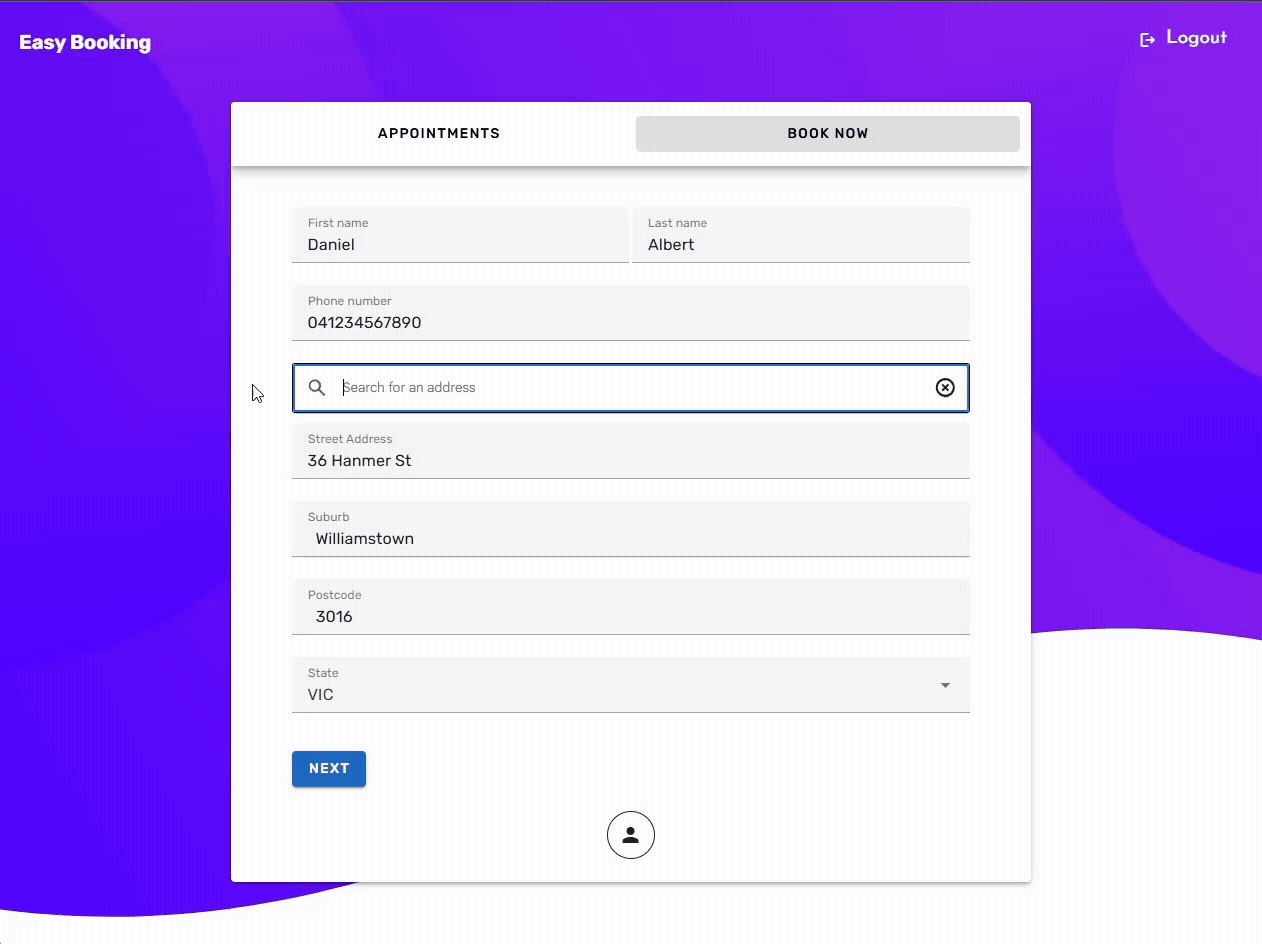Focus the Postcode field showing 3016
1262x944 pixels.
click(630, 617)
